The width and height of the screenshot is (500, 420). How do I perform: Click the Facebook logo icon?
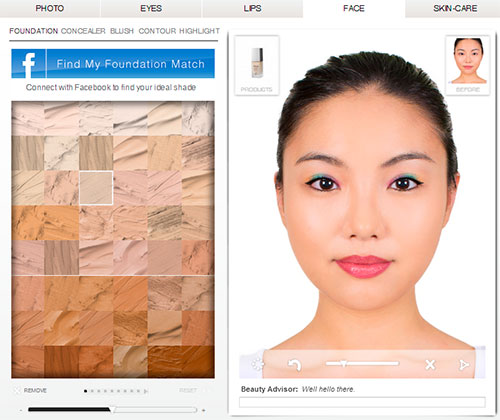29,64
